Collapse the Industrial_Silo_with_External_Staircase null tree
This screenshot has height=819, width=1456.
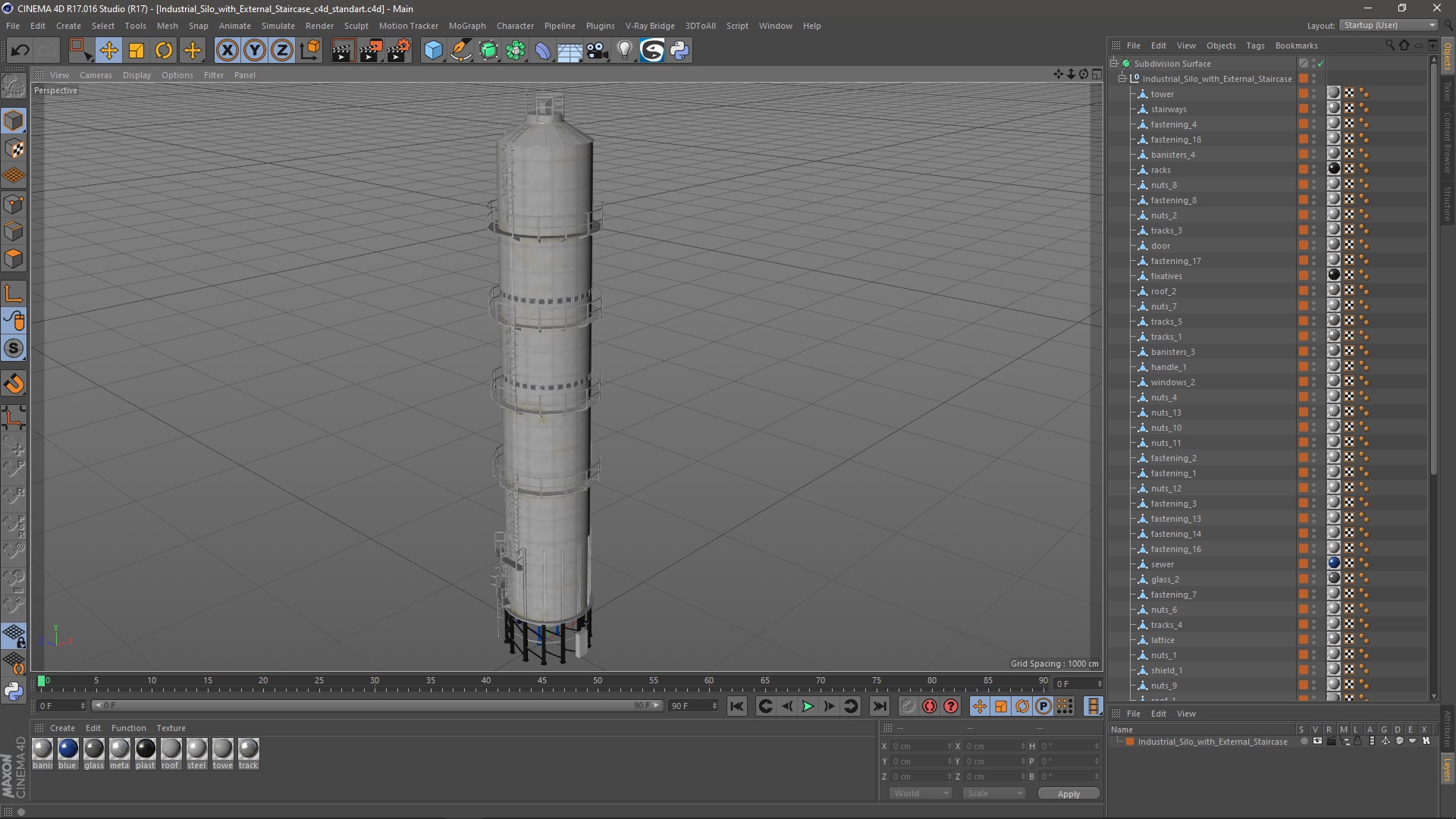coord(1122,78)
